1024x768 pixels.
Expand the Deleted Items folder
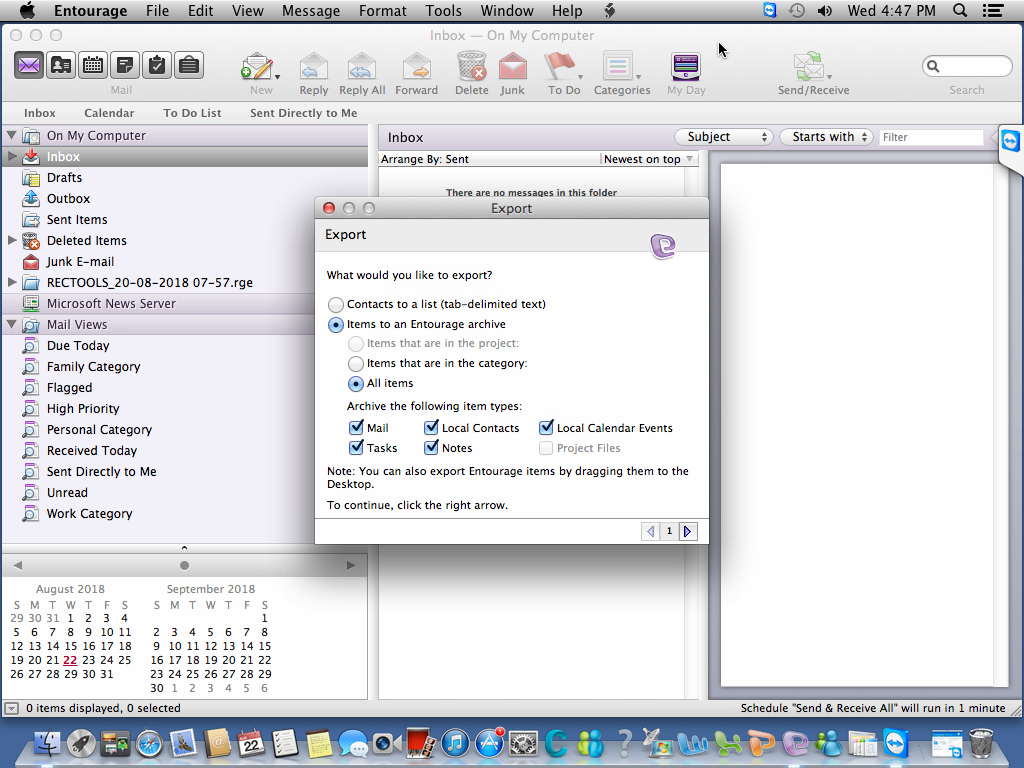point(12,240)
